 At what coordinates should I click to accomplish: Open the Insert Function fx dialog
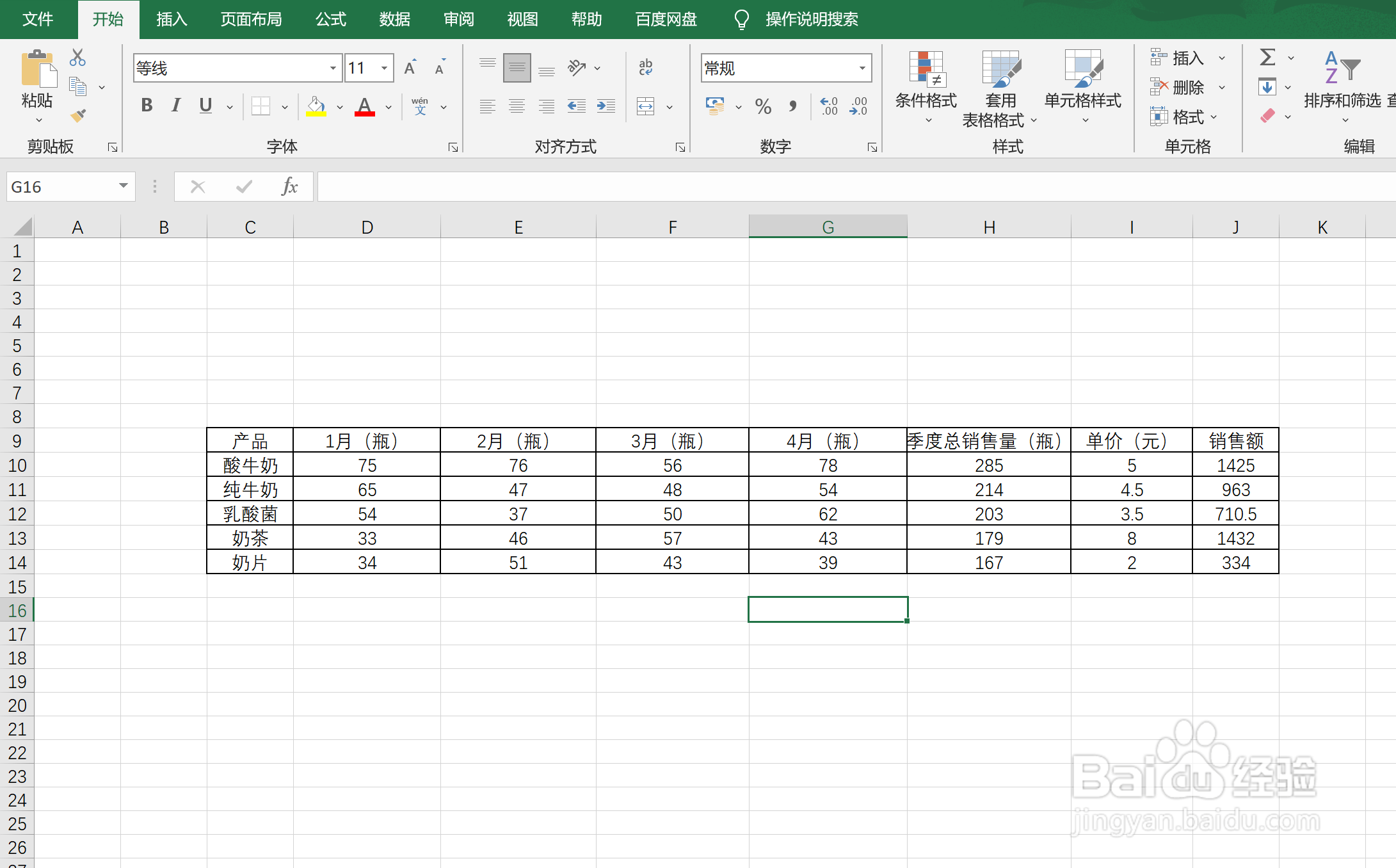(x=290, y=186)
